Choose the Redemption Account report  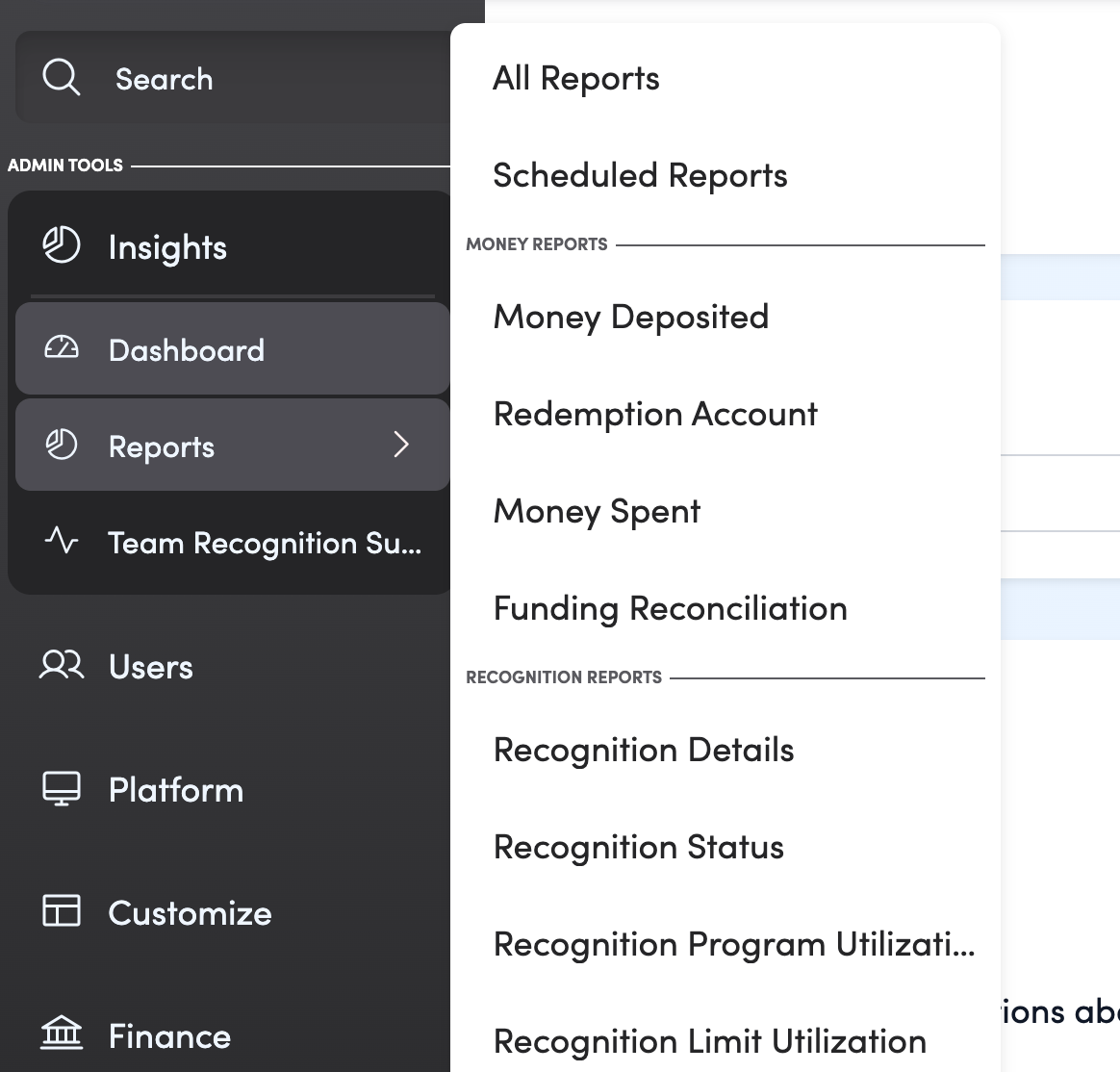click(654, 415)
